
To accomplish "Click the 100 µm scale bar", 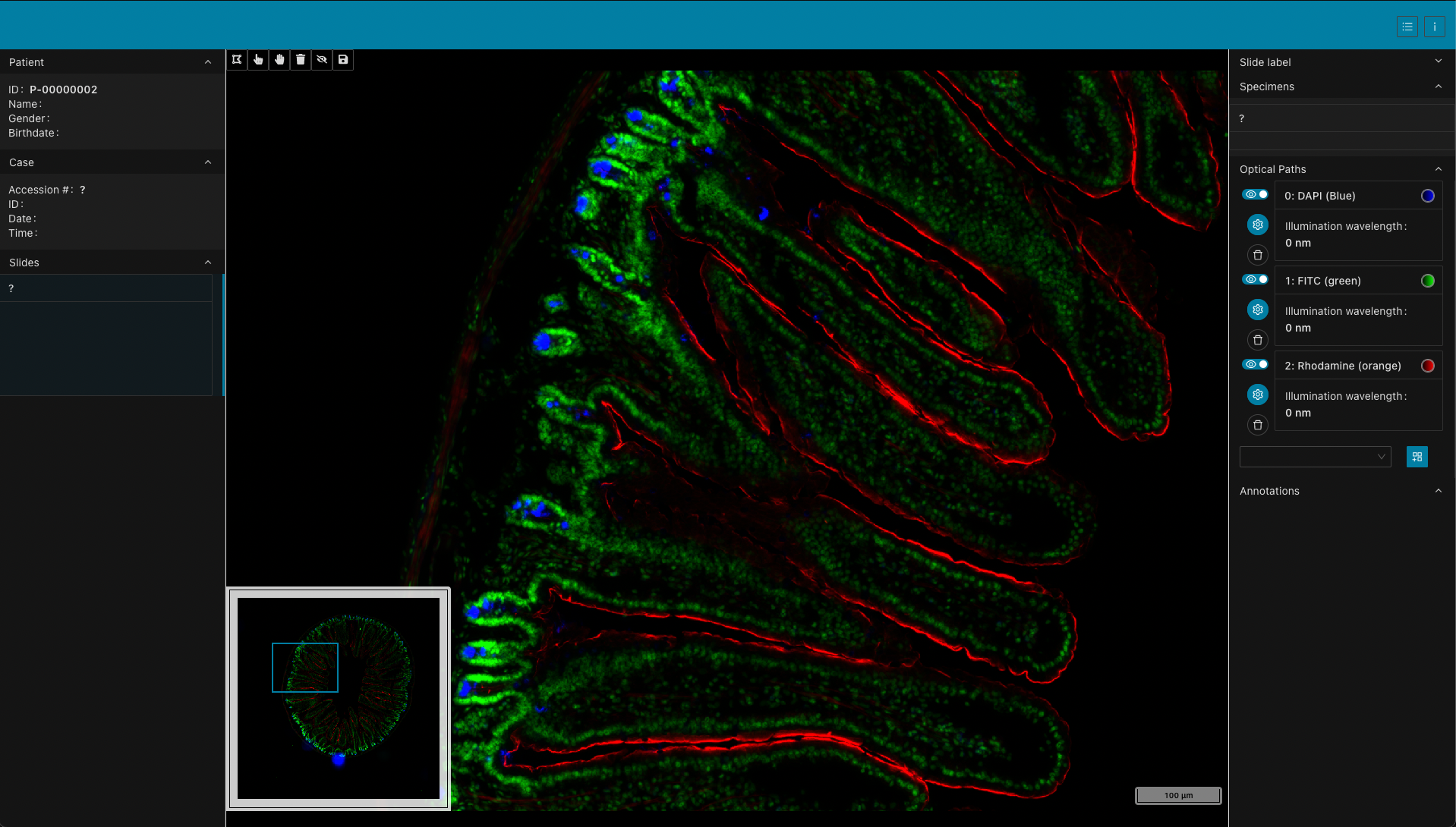I will [1178, 795].
